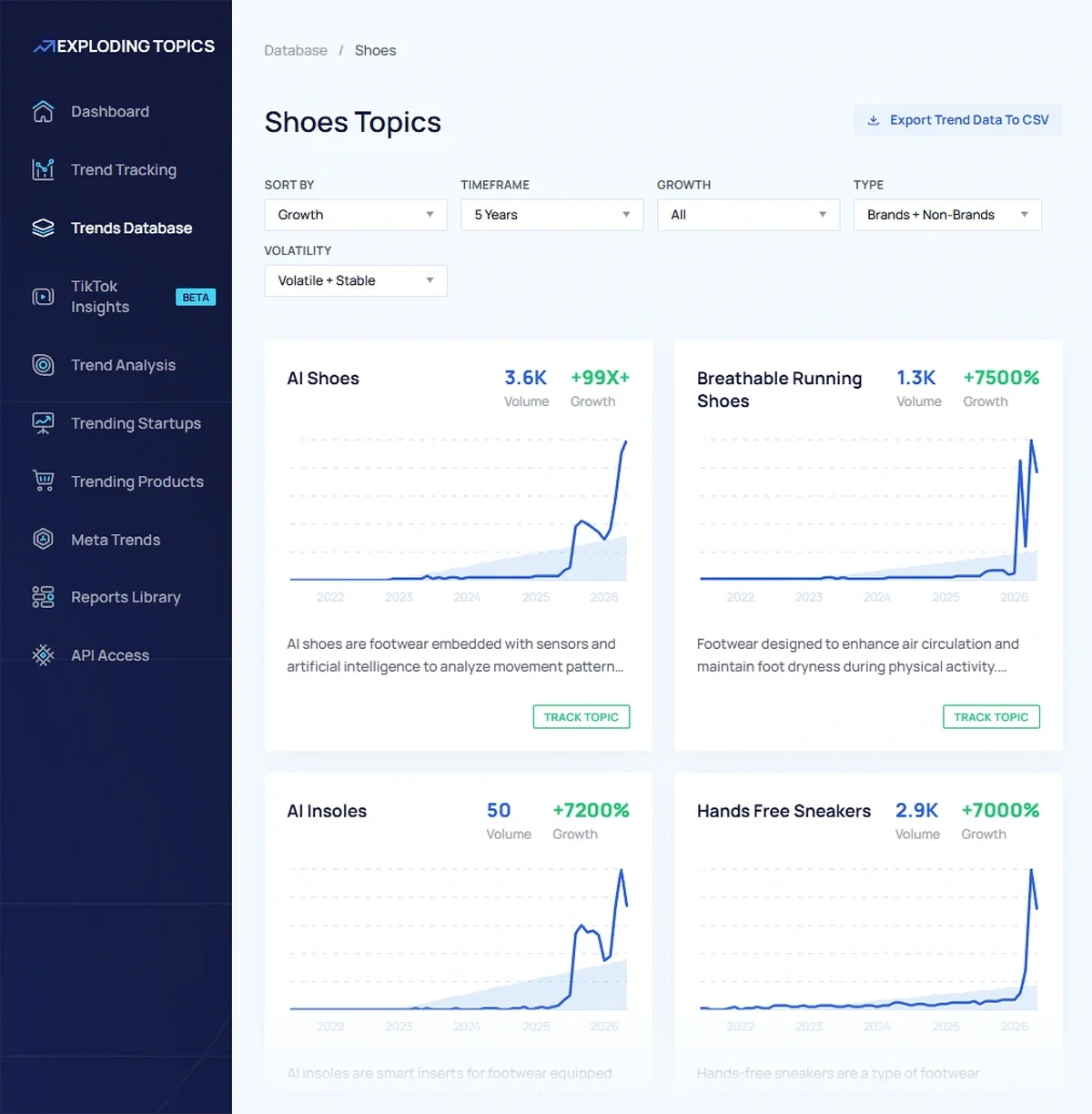Click the Shoes Topics heading

[353, 122]
